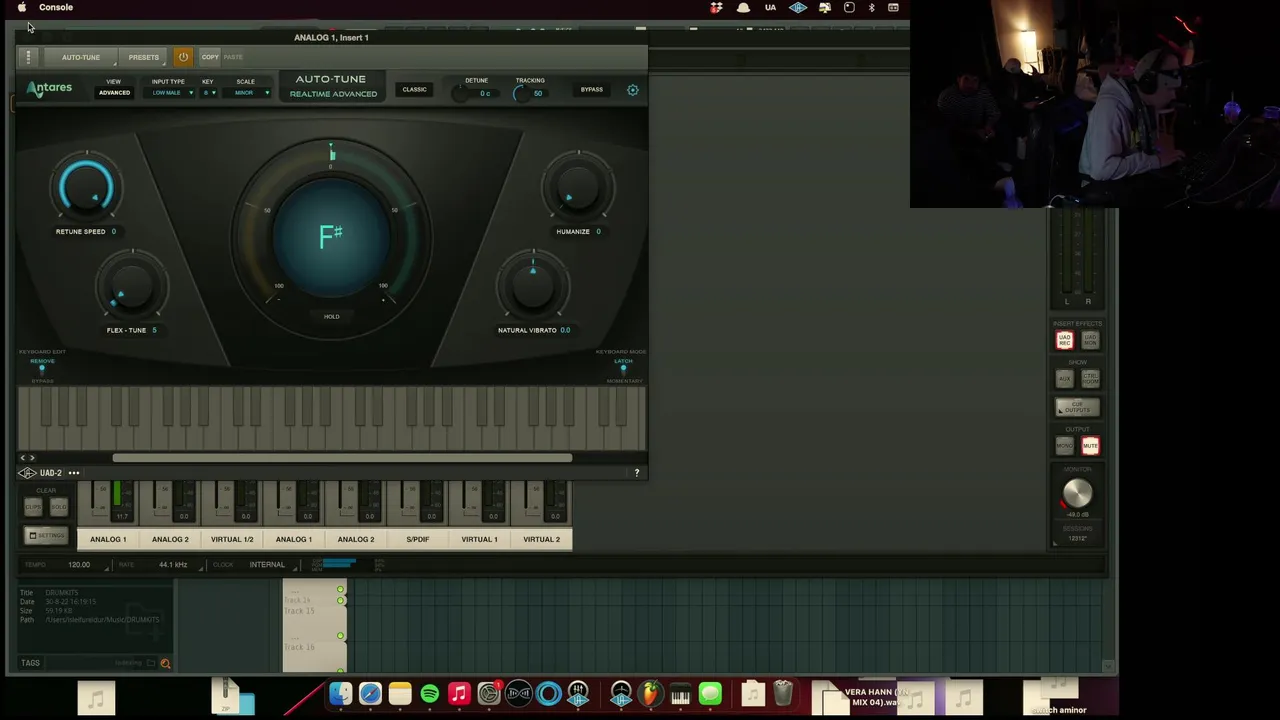Open System Preferences from the dock

[x=489, y=693]
